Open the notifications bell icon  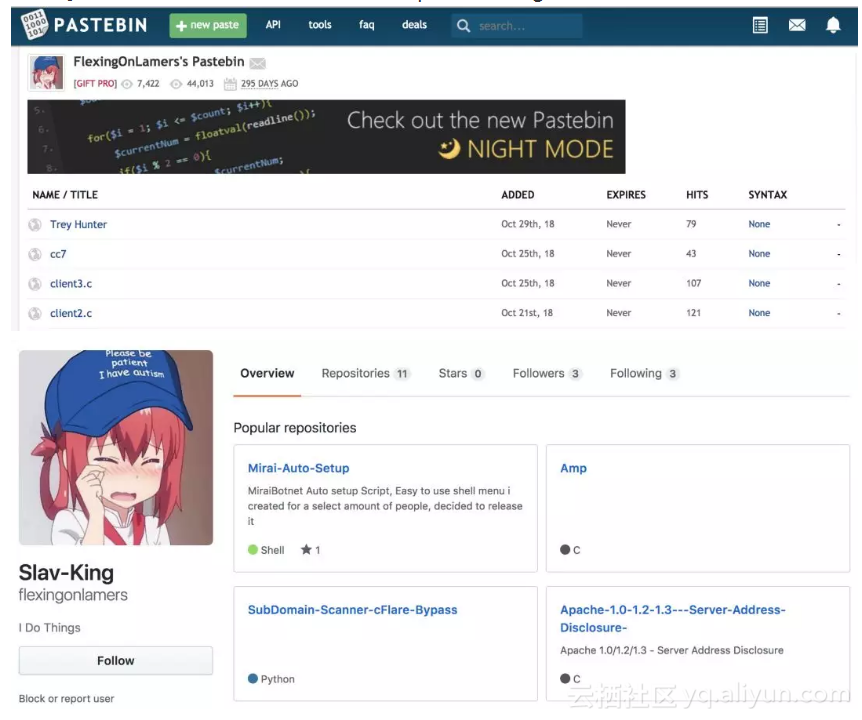833,25
